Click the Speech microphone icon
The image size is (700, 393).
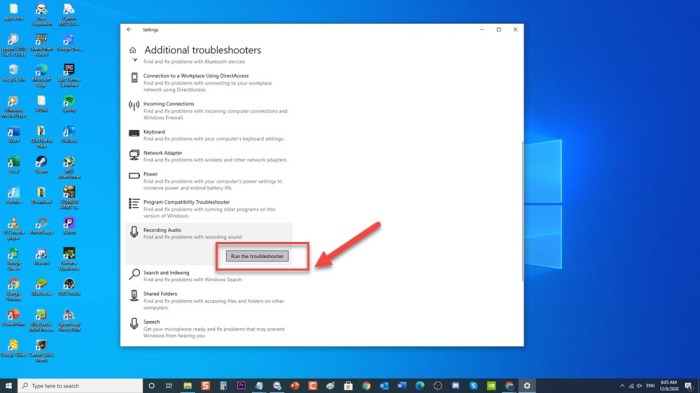point(134,323)
